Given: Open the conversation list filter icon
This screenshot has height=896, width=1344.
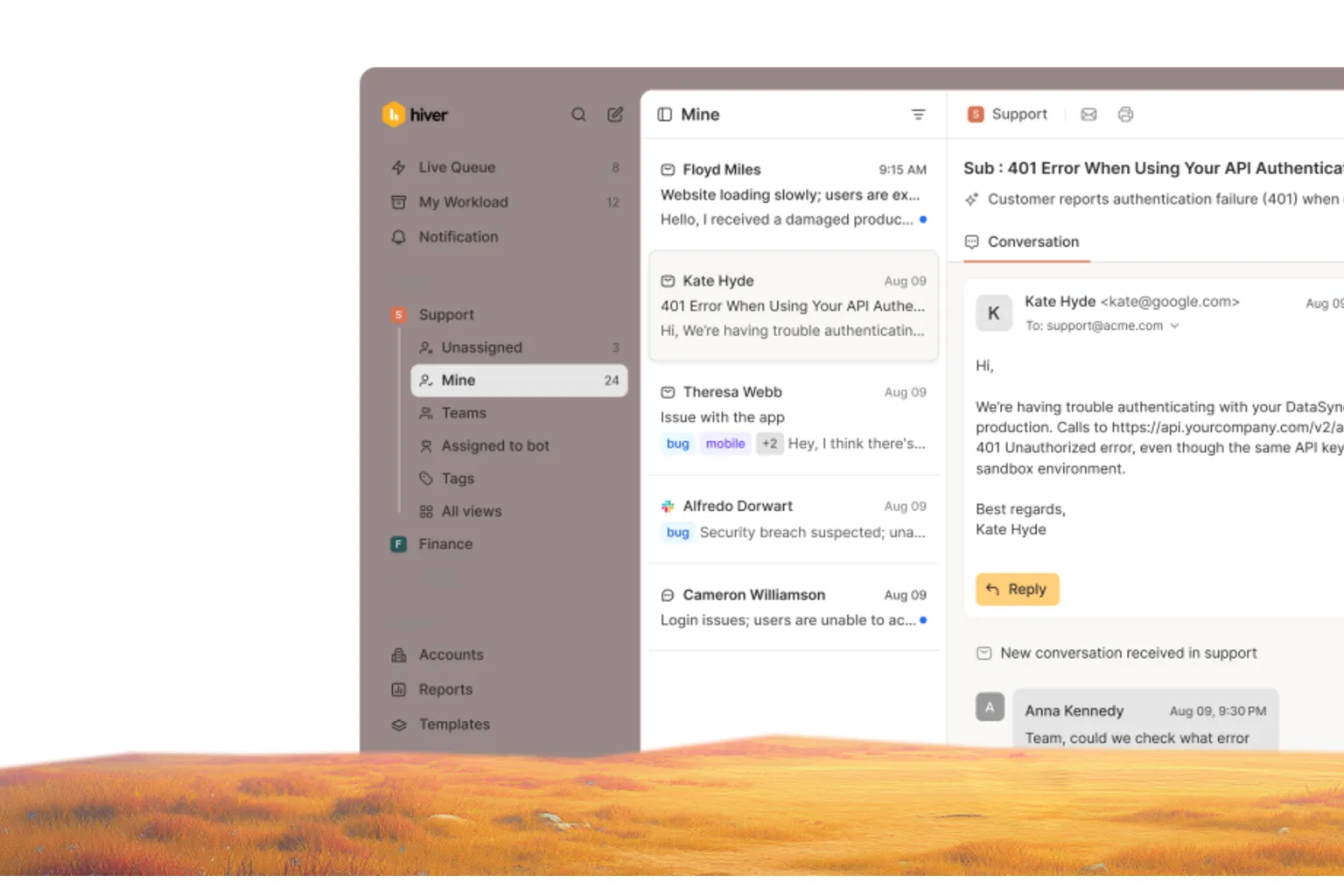Looking at the screenshot, I should point(919,115).
